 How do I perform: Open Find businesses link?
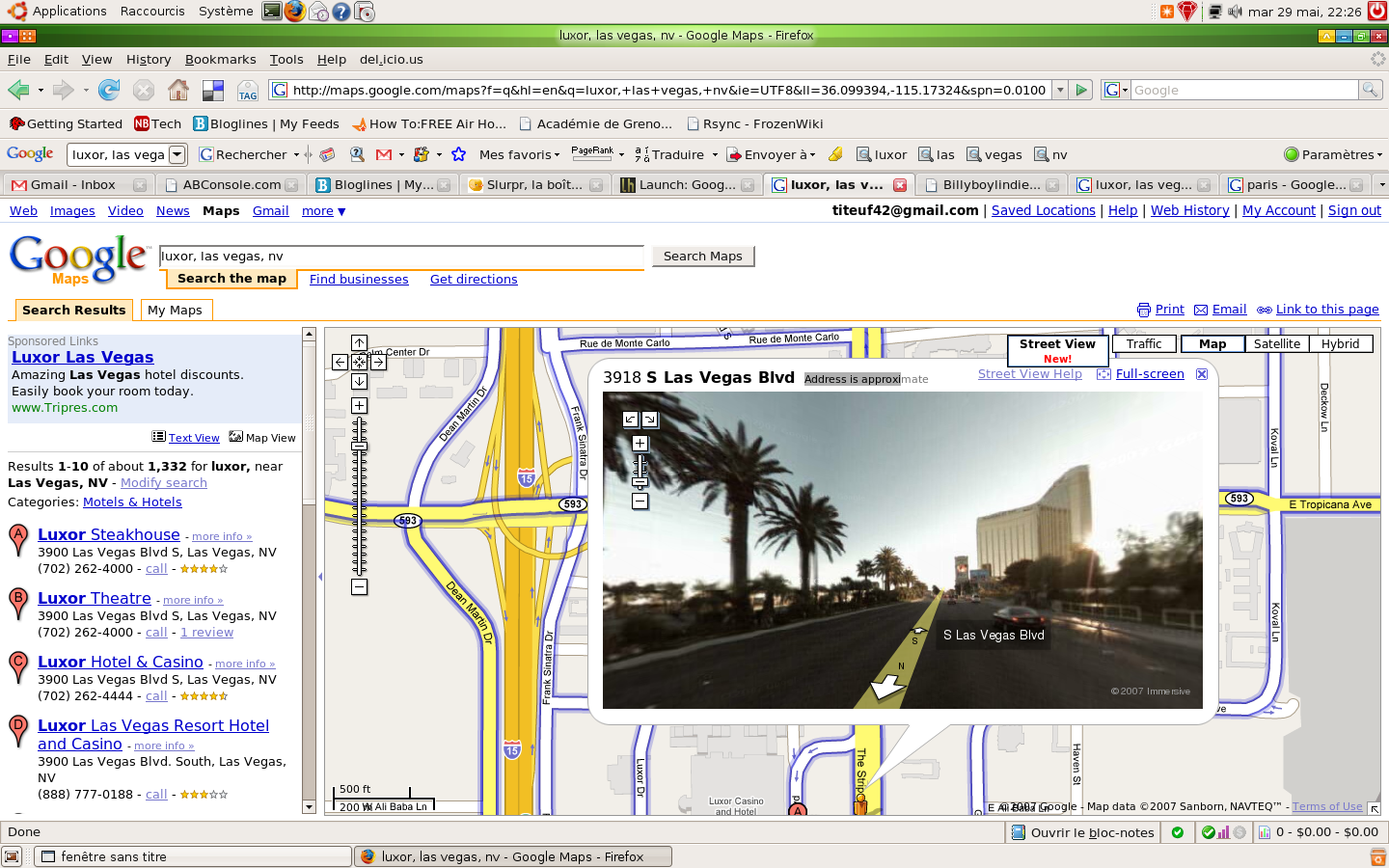point(359,280)
